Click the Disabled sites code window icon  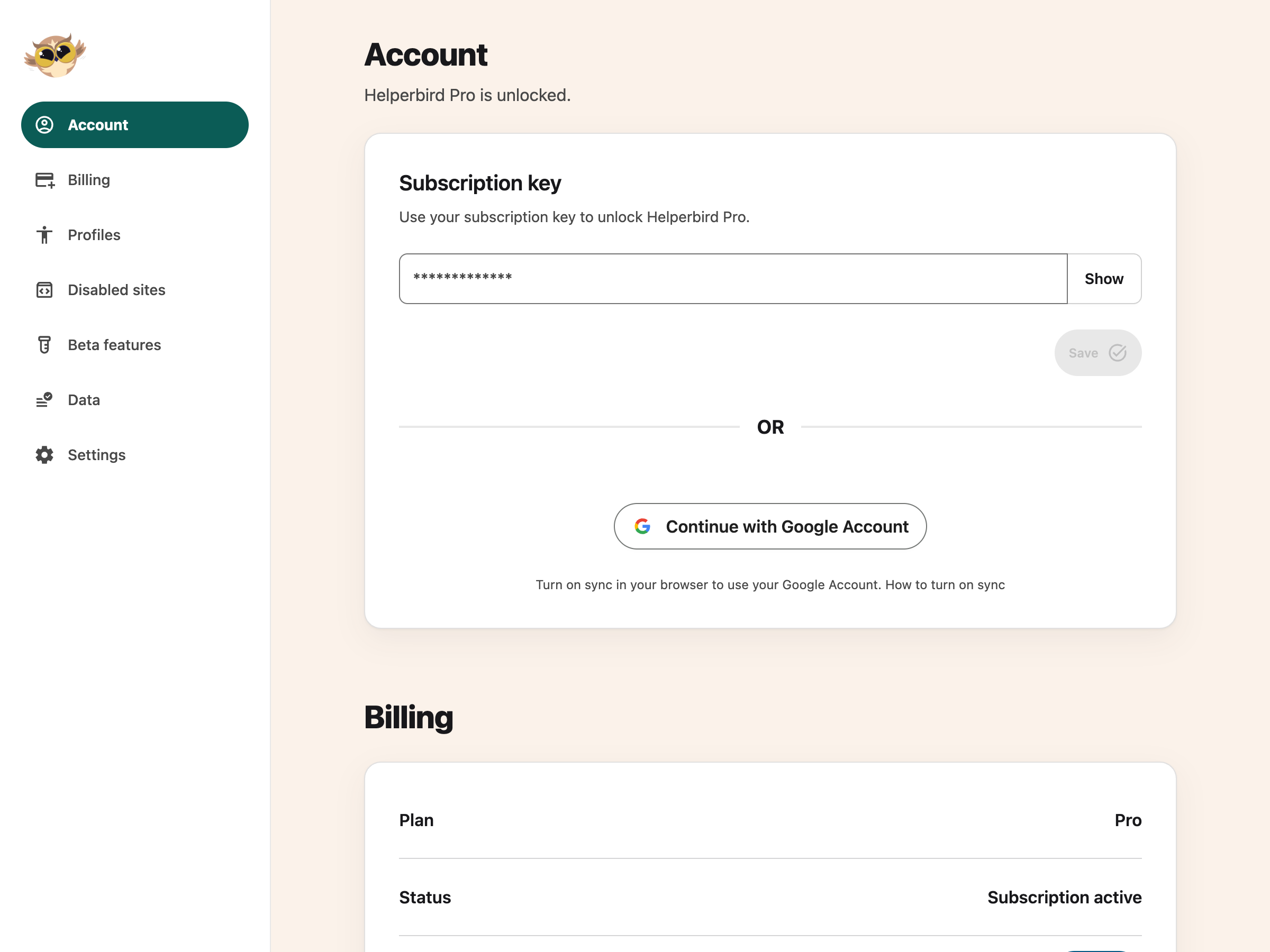(x=44, y=290)
